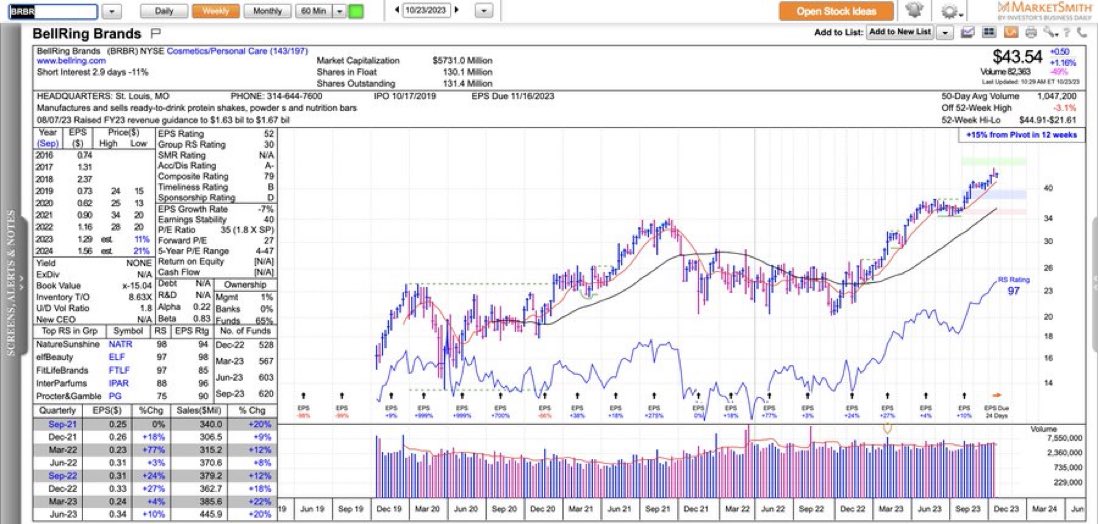Switch to the Daily chart

[164, 11]
